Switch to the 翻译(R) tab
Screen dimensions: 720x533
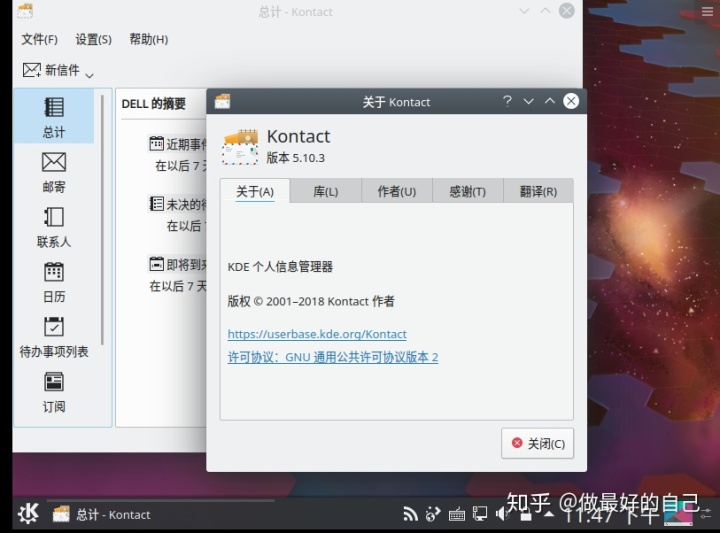(538, 191)
